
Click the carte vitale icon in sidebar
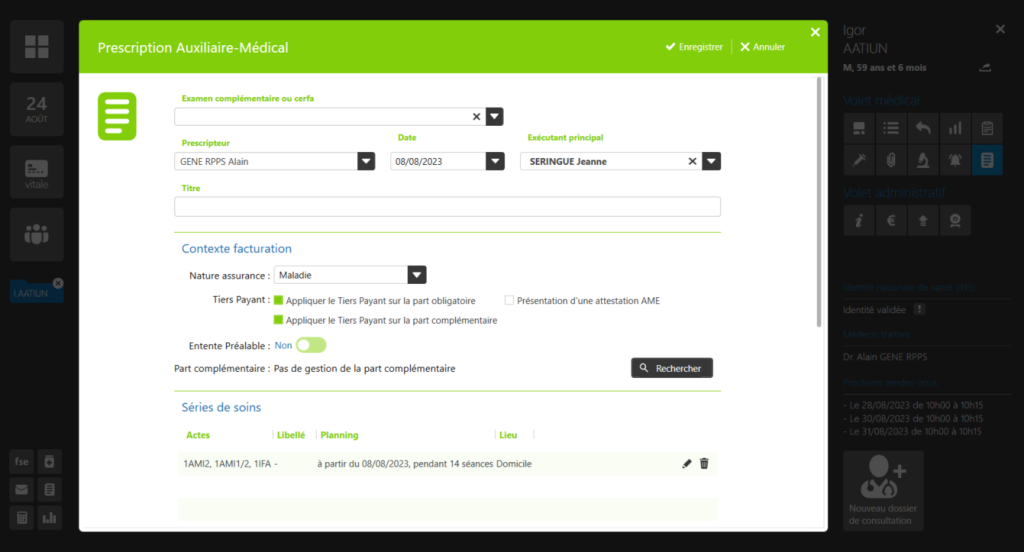pos(37,171)
